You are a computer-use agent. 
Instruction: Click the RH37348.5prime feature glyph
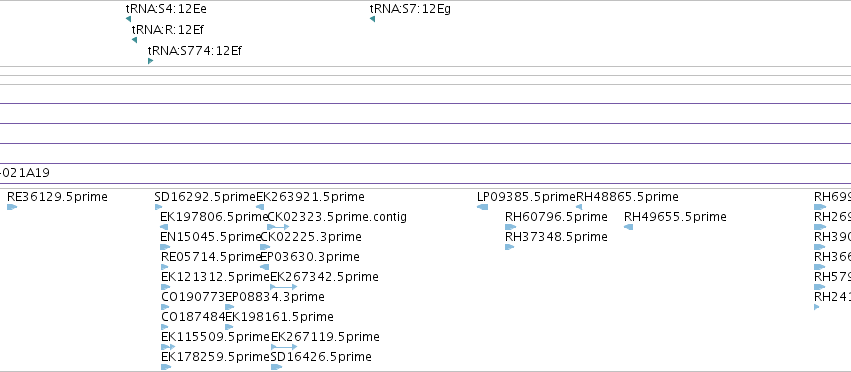point(510,247)
